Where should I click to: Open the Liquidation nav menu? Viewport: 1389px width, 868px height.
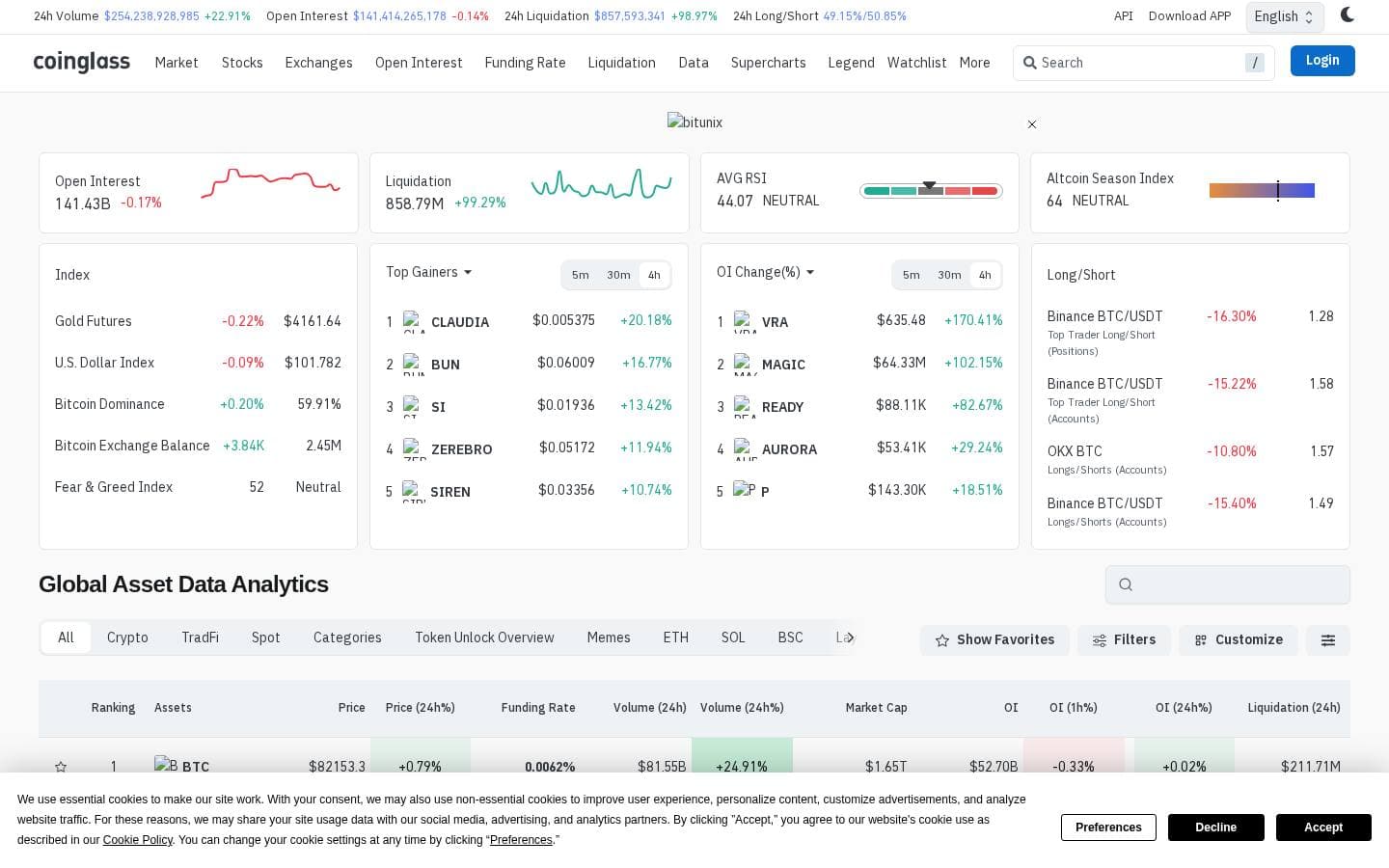(621, 63)
